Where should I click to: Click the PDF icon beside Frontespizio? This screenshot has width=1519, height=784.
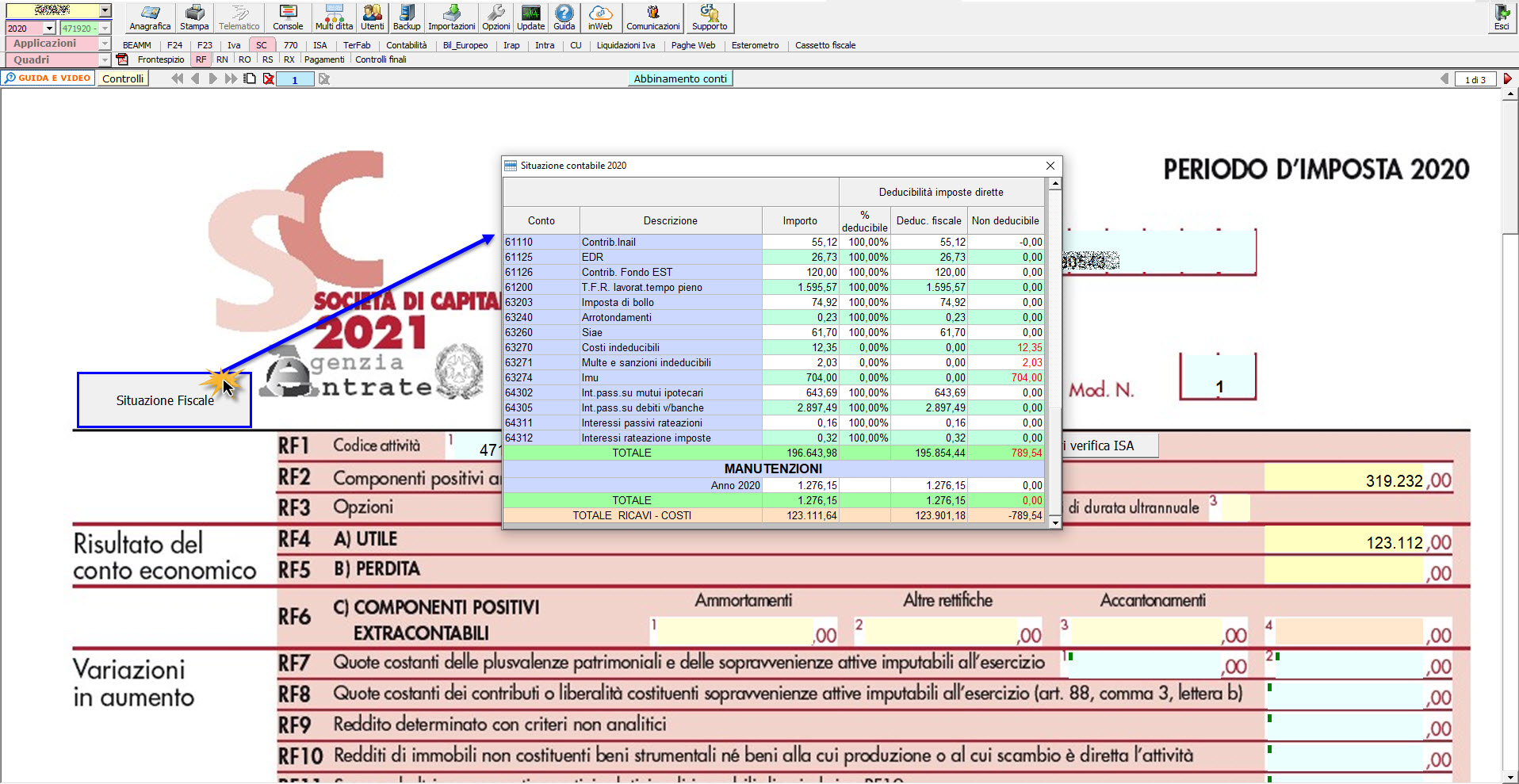pos(122,59)
